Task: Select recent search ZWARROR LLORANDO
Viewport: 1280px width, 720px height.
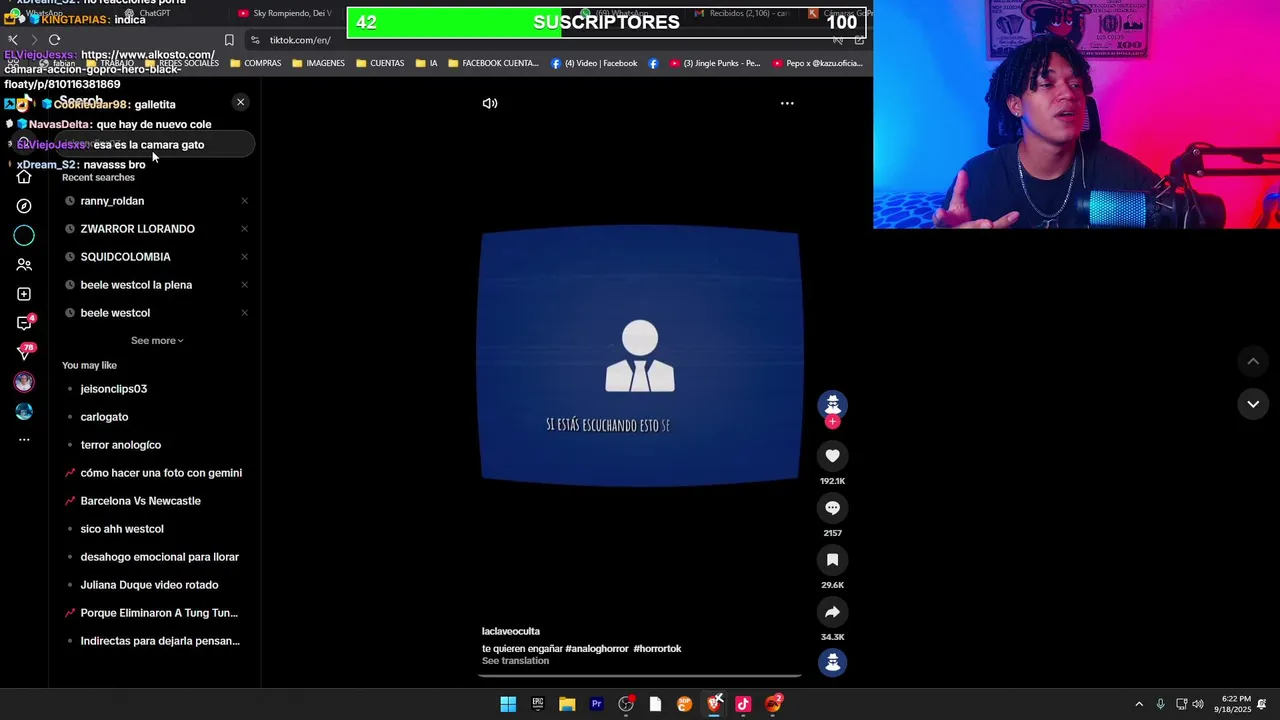Action: (x=137, y=229)
